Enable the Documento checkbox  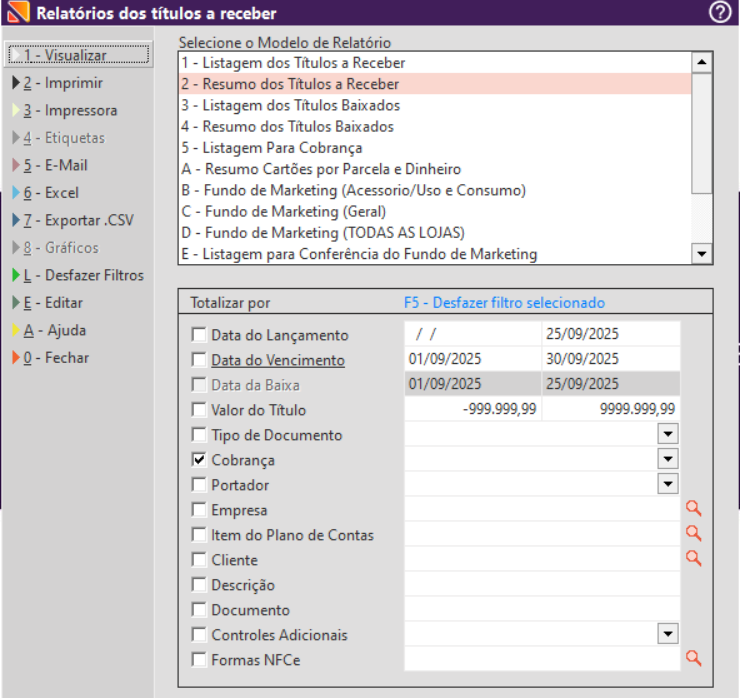tap(199, 610)
